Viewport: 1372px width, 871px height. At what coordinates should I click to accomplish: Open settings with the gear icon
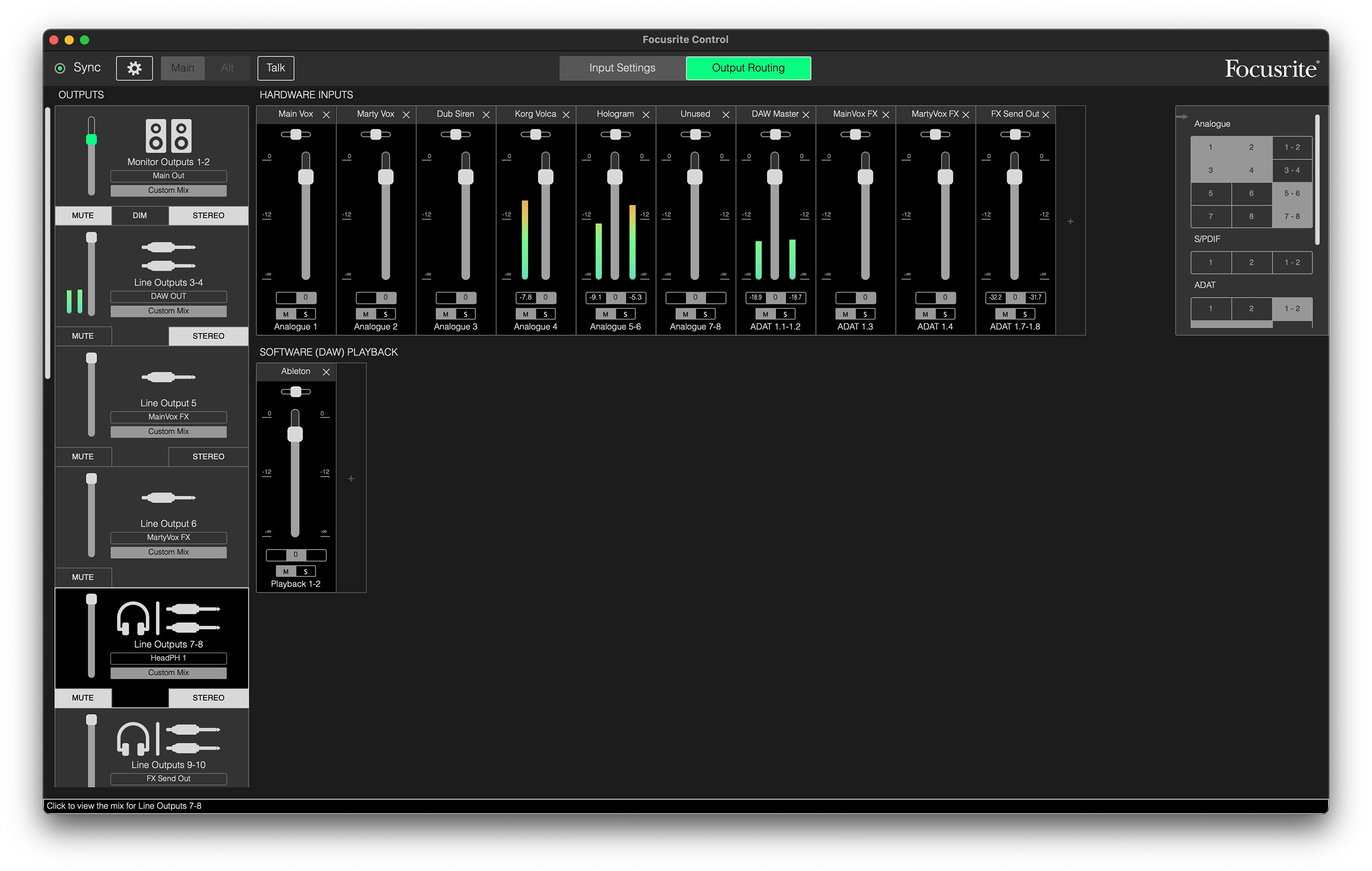coord(134,68)
